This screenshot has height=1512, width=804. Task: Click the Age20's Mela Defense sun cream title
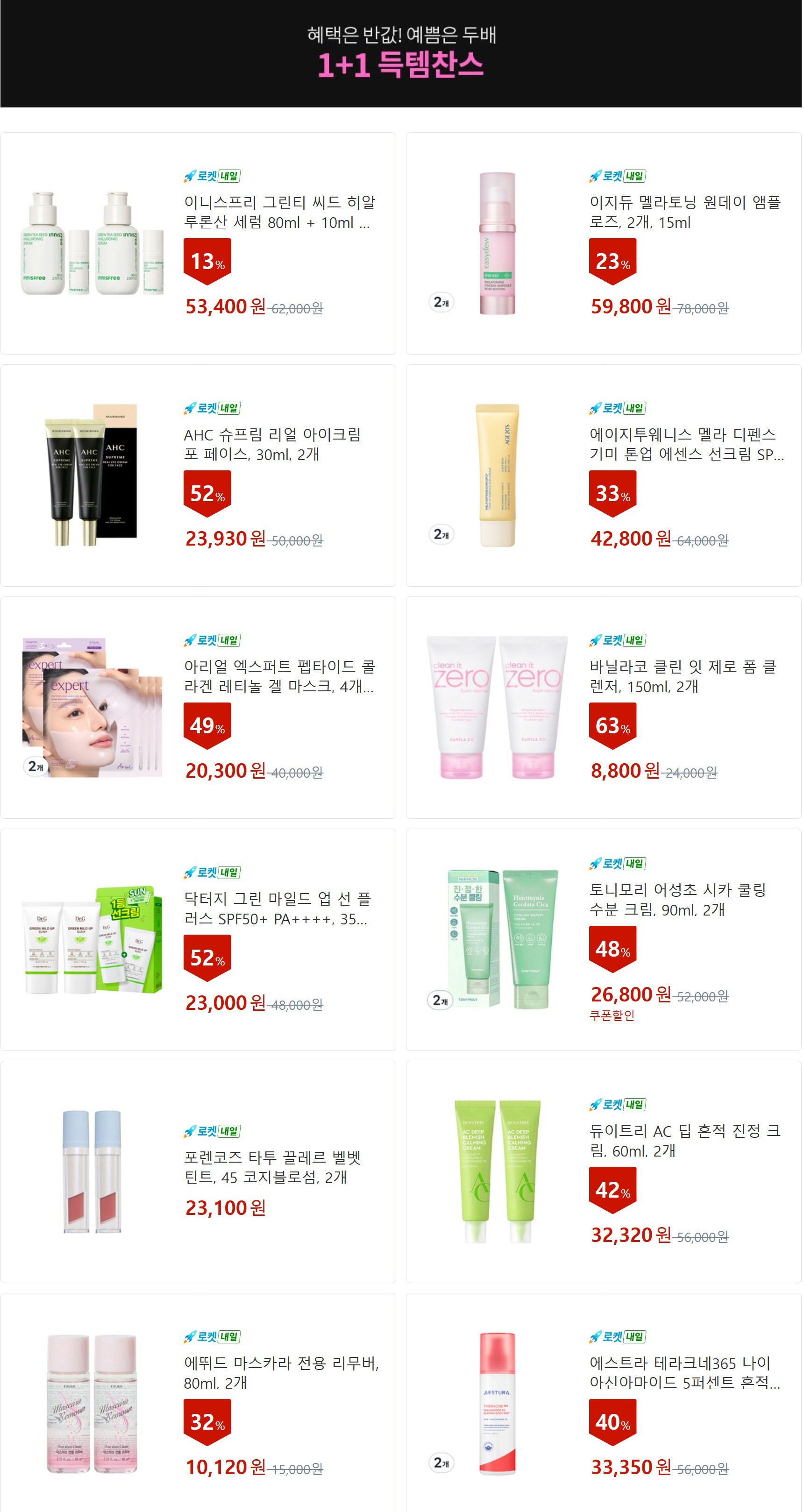click(x=687, y=444)
